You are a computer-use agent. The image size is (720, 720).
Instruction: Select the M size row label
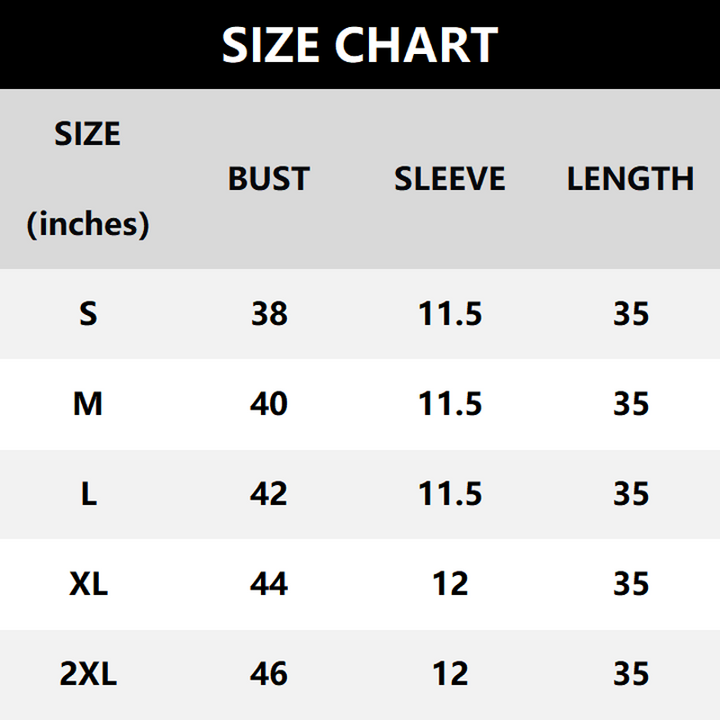(x=88, y=404)
